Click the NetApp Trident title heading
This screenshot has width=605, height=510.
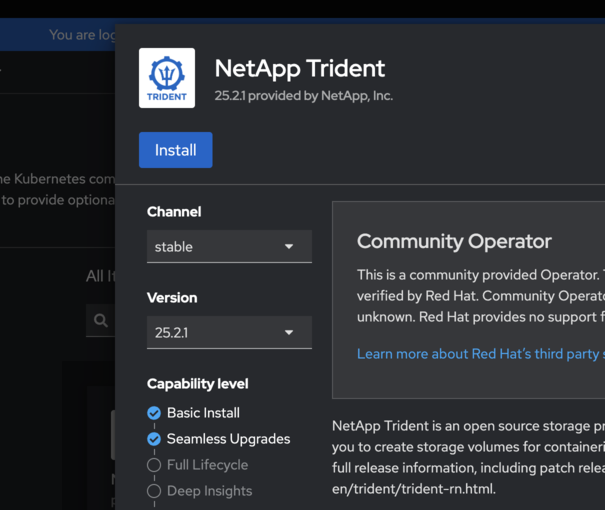coord(300,69)
